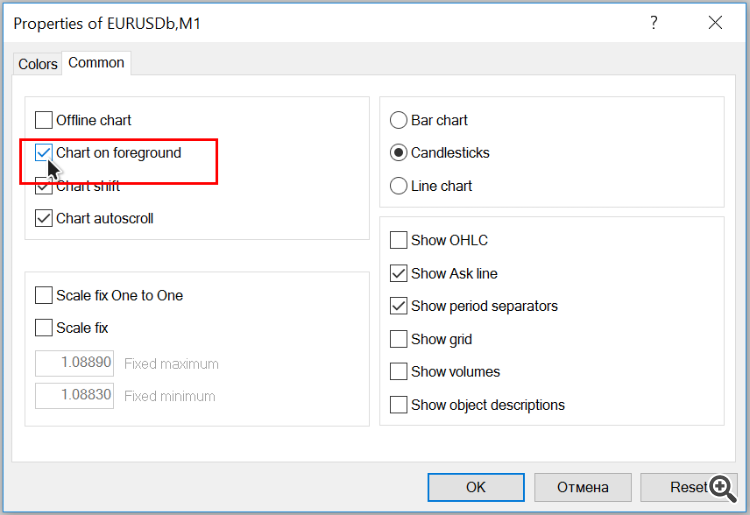Click the magnifier zoom icon
This screenshot has height=515, width=750.
[721, 487]
